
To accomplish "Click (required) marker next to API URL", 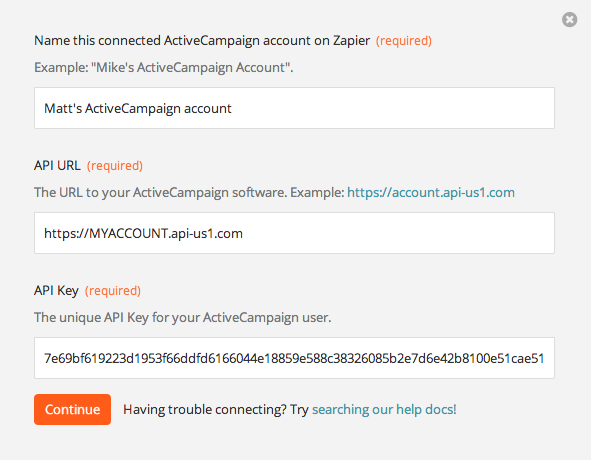I will point(115,166).
